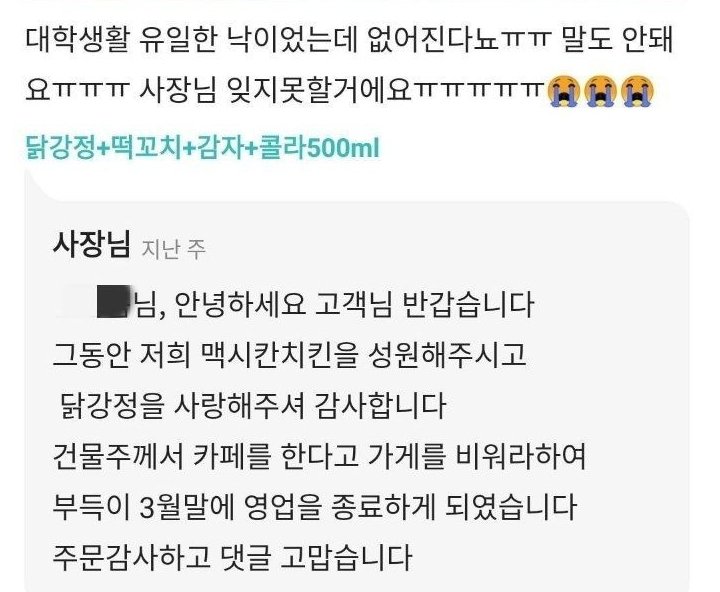The width and height of the screenshot is (720, 592).
Task: Select the review line starting with 대학생활 유일한
Action: point(349,39)
